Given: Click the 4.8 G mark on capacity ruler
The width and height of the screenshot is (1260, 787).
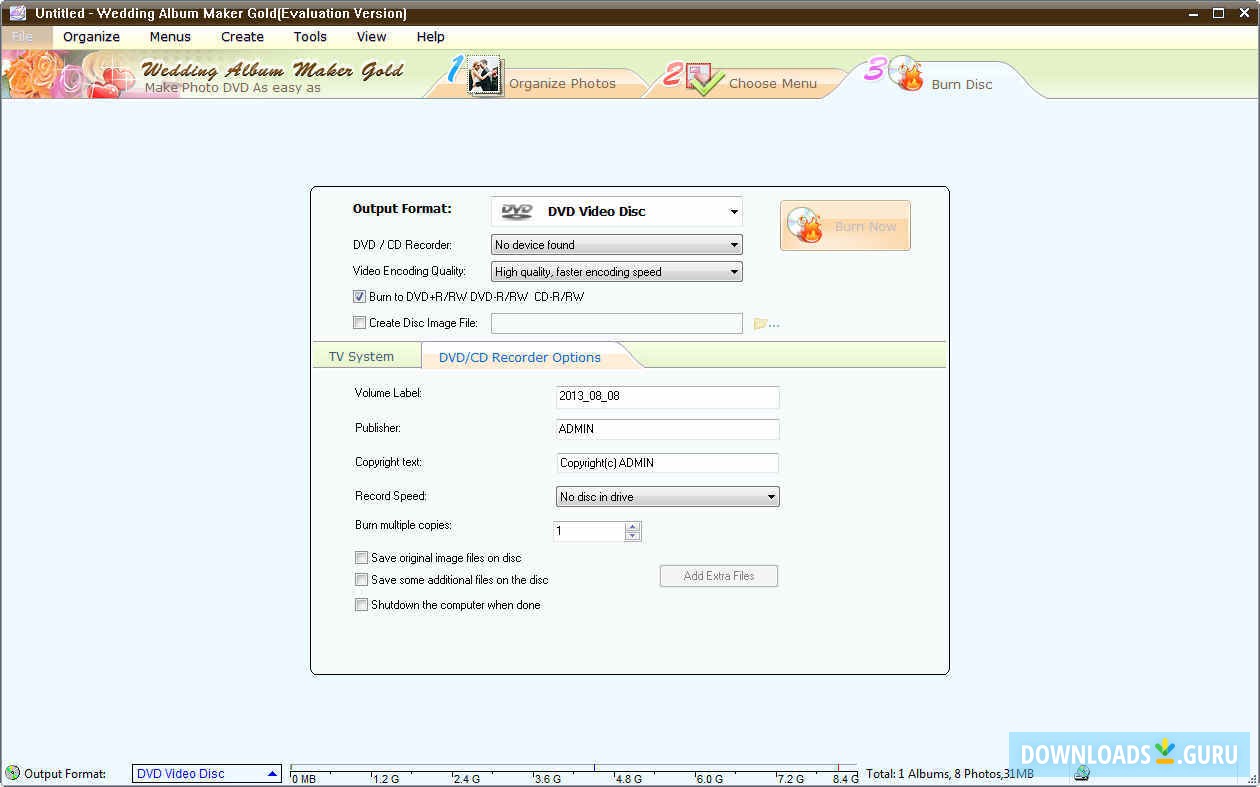Looking at the screenshot, I should [629, 778].
